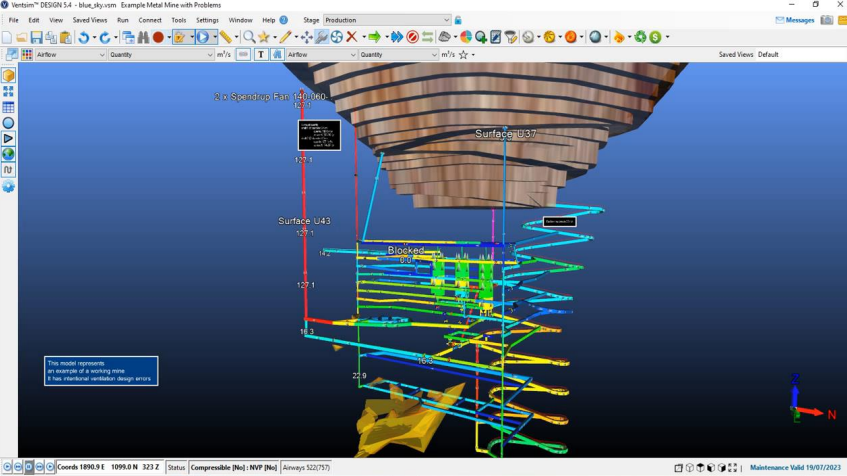Toggle the T text label display button
The image size is (847, 476).
coord(261,55)
